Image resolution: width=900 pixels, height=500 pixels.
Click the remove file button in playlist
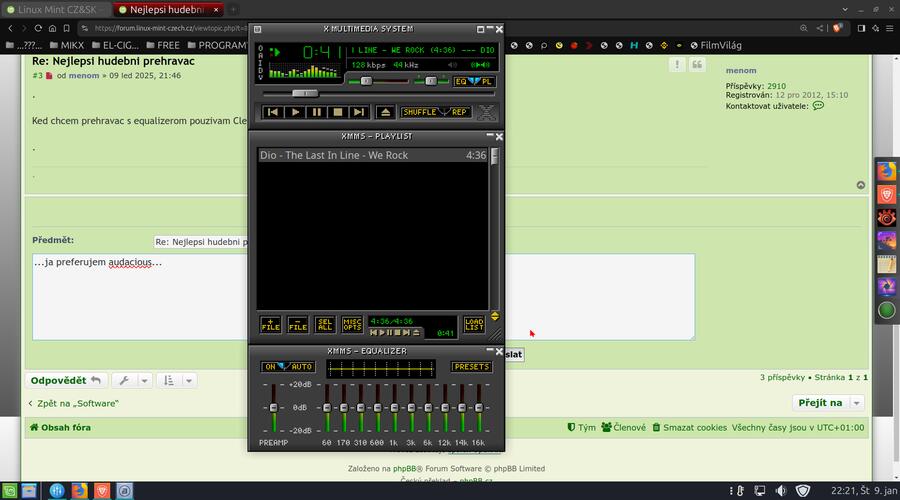click(x=298, y=324)
